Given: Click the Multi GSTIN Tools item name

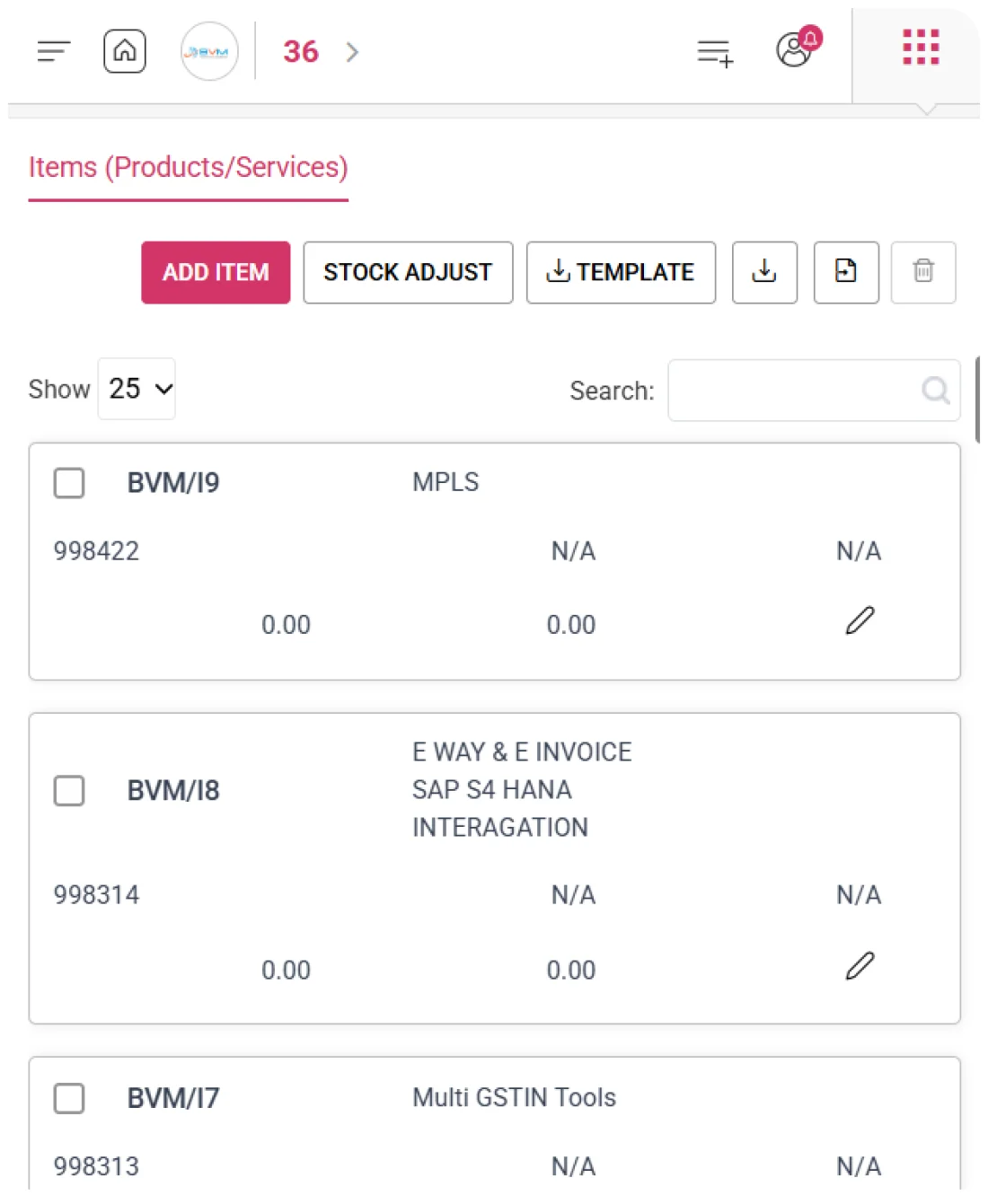Looking at the screenshot, I should (x=514, y=1097).
